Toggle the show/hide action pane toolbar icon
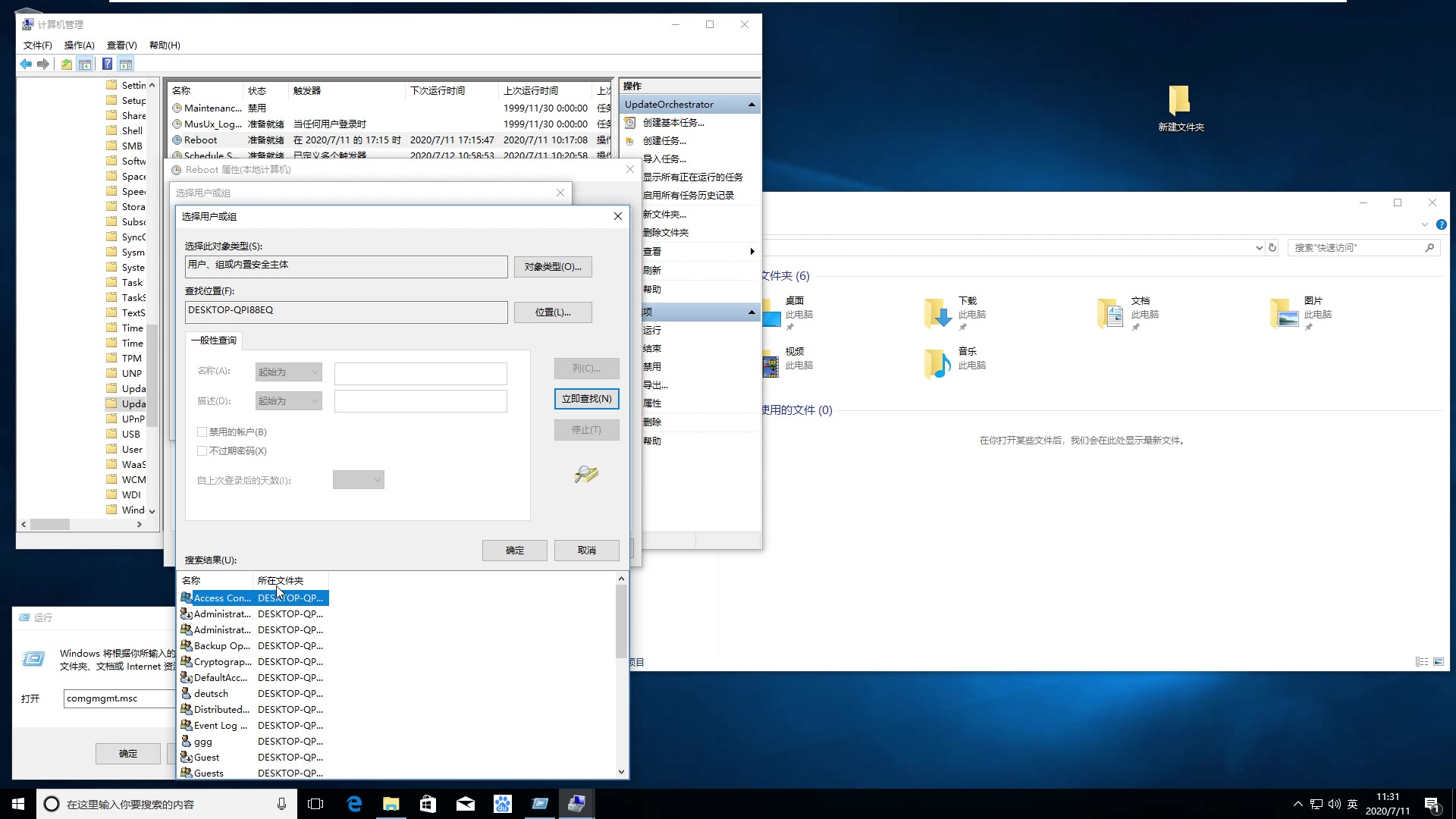Image resolution: width=1456 pixels, height=819 pixels. click(126, 64)
